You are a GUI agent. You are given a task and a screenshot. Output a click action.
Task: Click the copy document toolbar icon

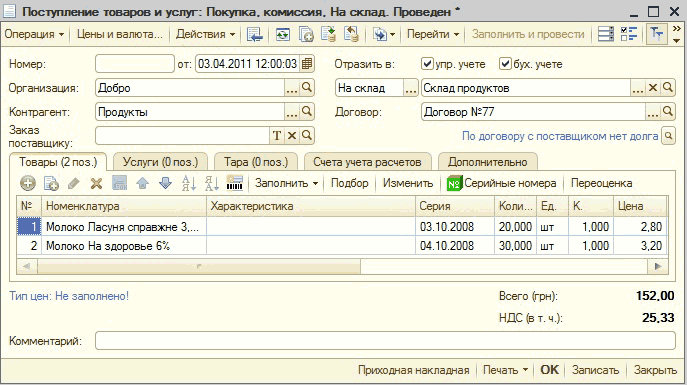306,34
